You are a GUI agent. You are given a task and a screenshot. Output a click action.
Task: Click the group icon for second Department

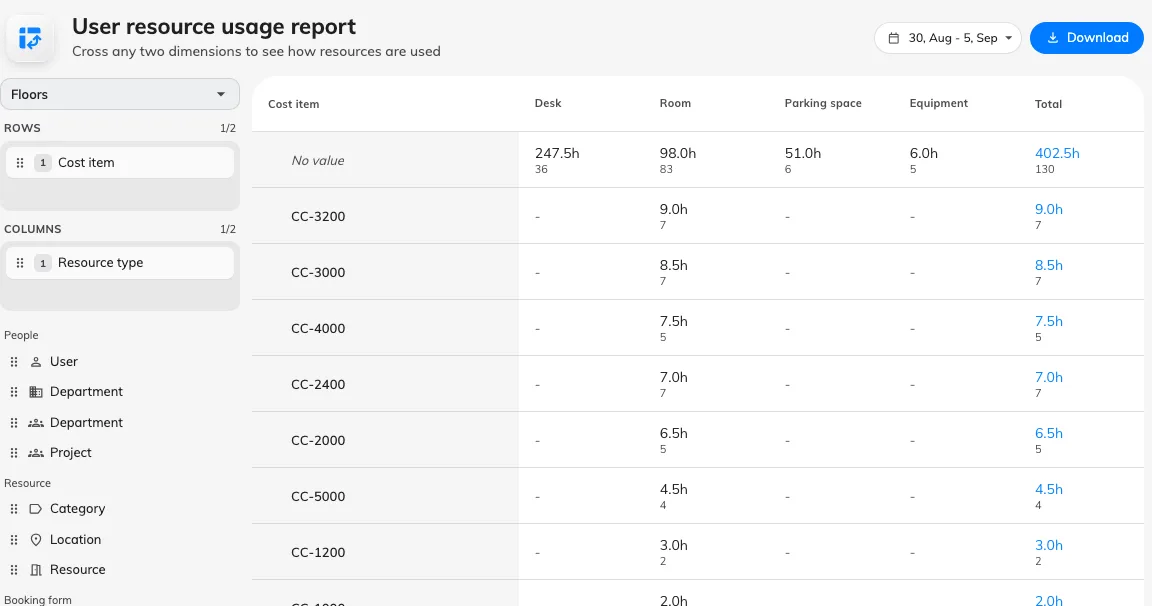35,422
